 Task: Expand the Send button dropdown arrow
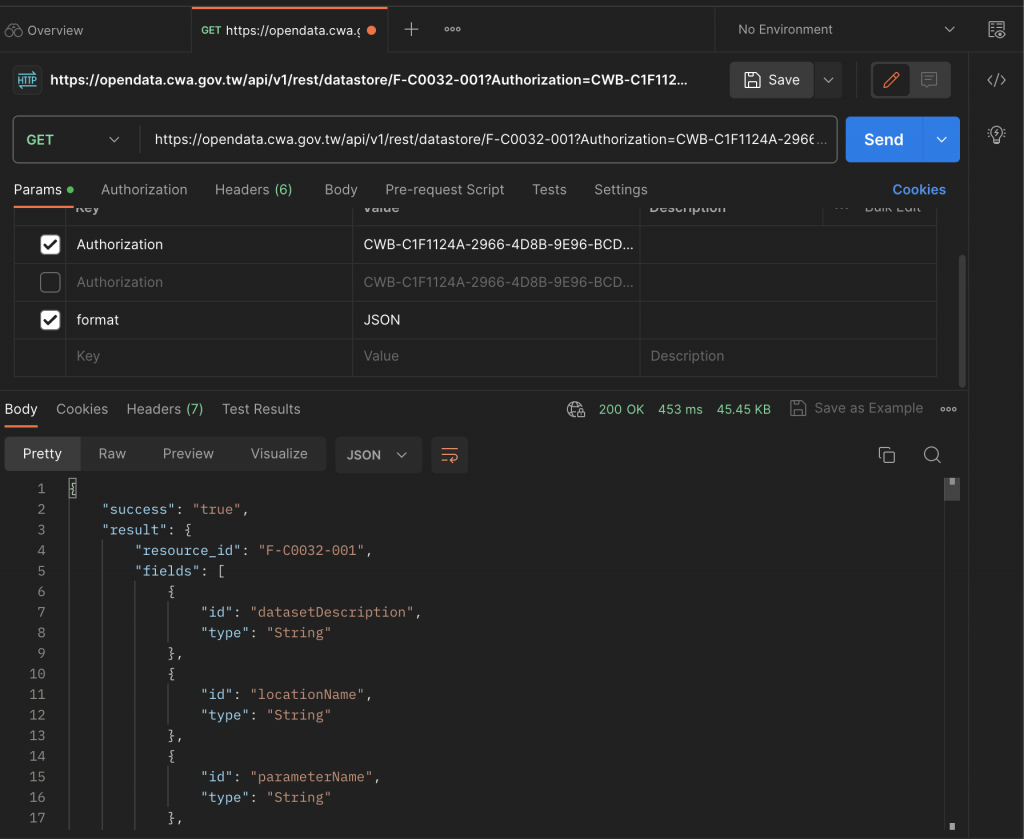tap(941, 140)
